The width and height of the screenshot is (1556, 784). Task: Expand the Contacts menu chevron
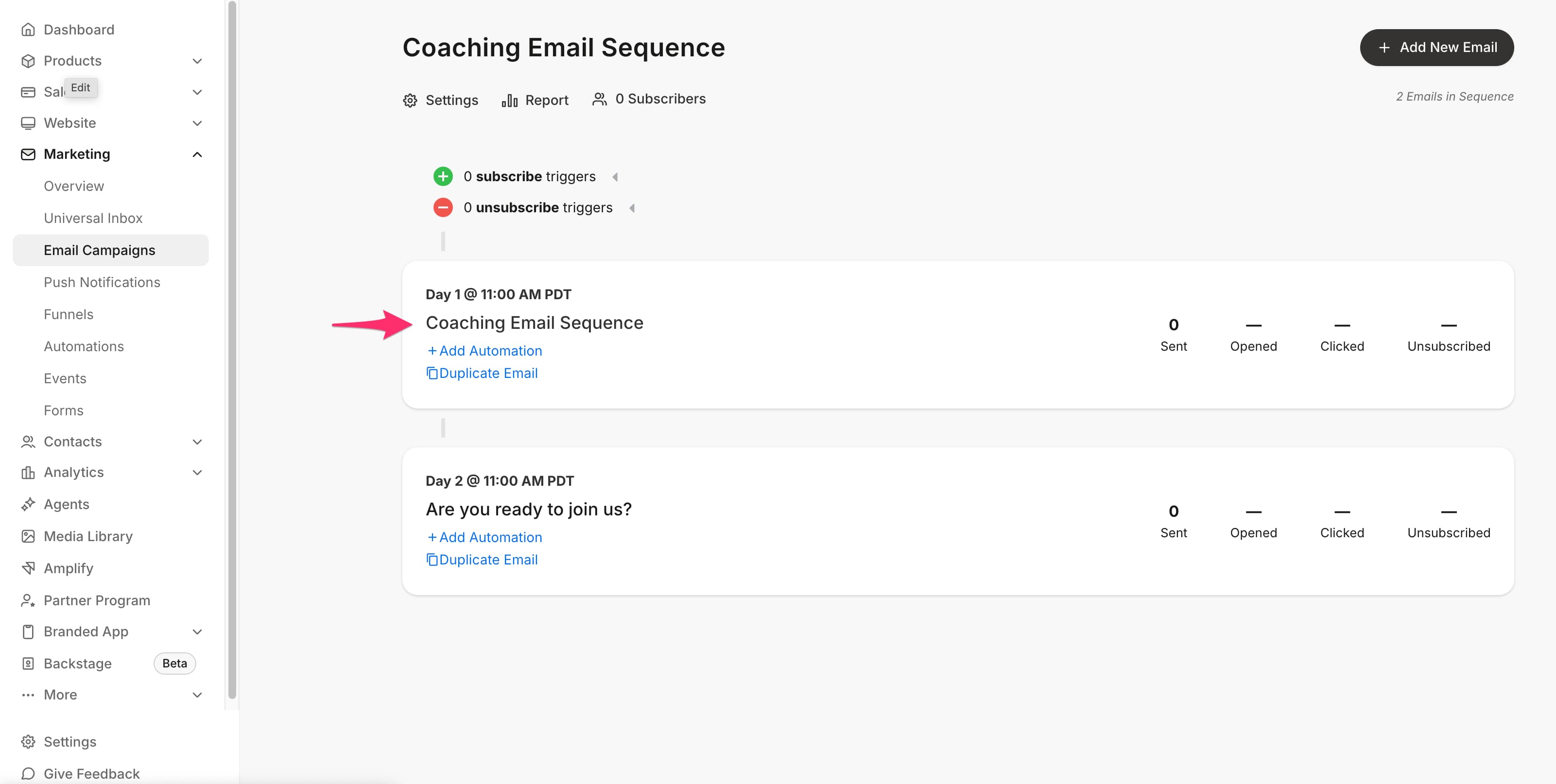pyautogui.click(x=197, y=442)
